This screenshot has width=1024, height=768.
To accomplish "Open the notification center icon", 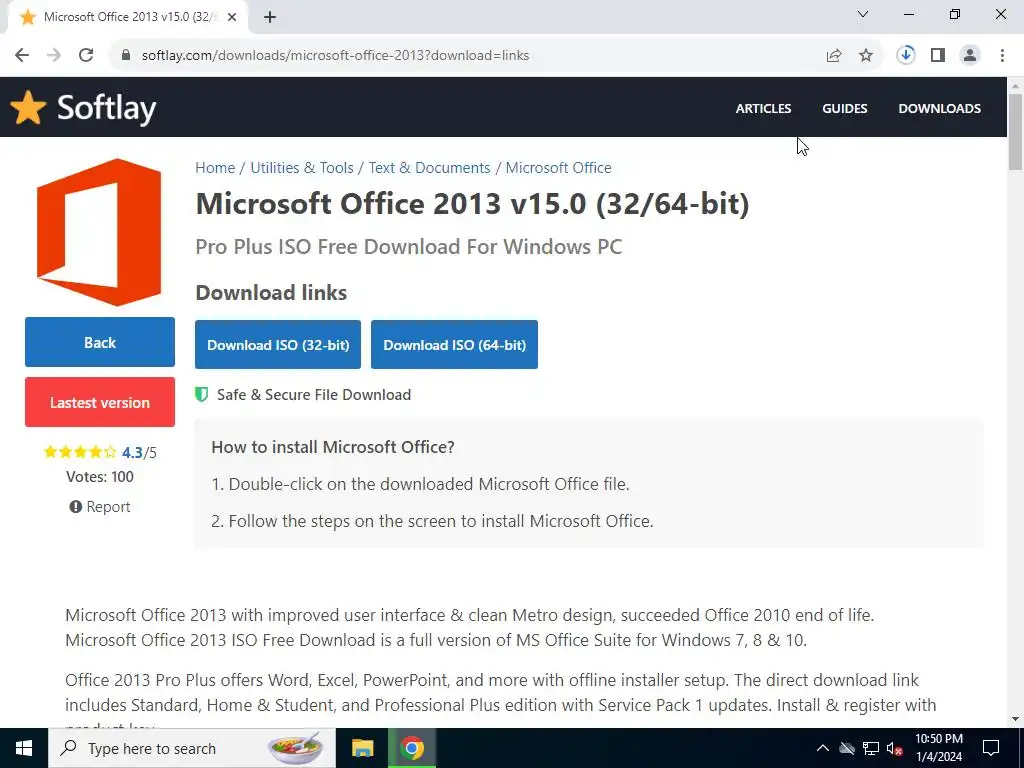I will click(991, 748).
